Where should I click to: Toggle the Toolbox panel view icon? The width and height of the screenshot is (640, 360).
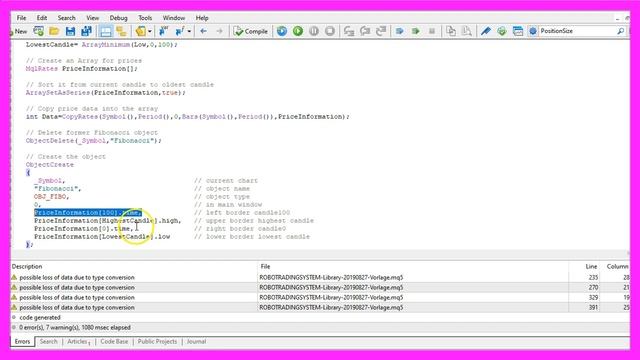tap(106, 31)
